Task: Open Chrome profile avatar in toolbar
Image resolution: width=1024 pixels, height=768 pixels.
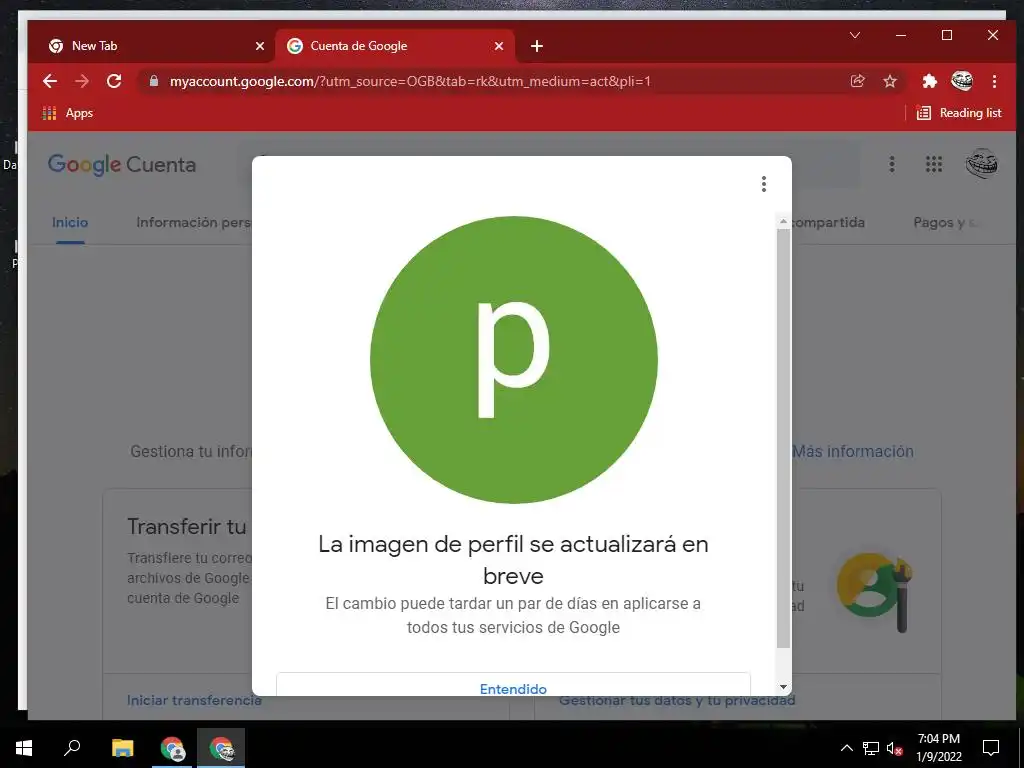Action: [962, 81]
